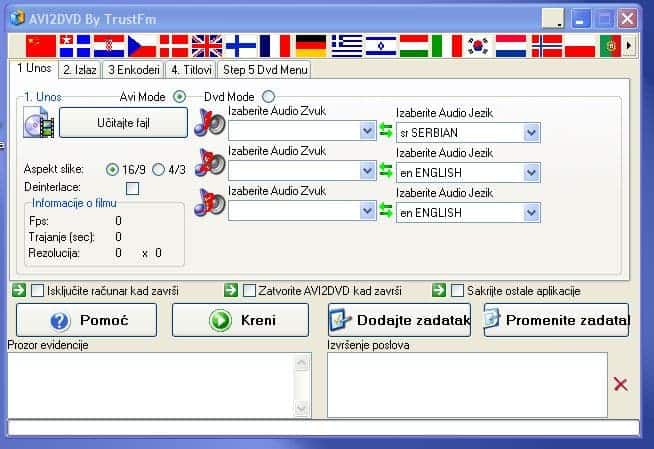This screenshot has width=654, height=449.
Task: Choose the Italian flag language
Action: point(447,46)
